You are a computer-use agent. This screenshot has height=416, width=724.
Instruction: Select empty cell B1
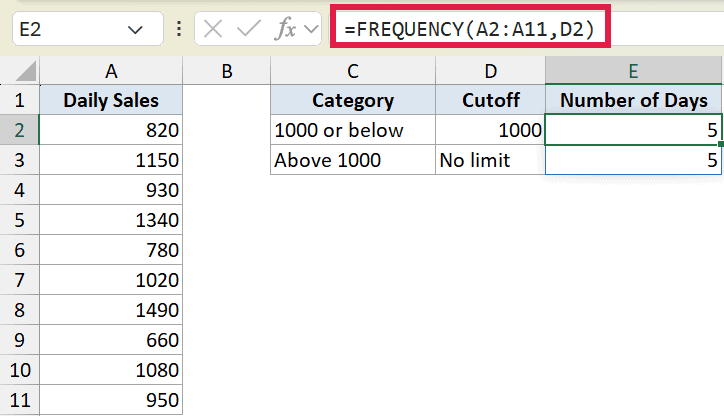tap(227, 100)
